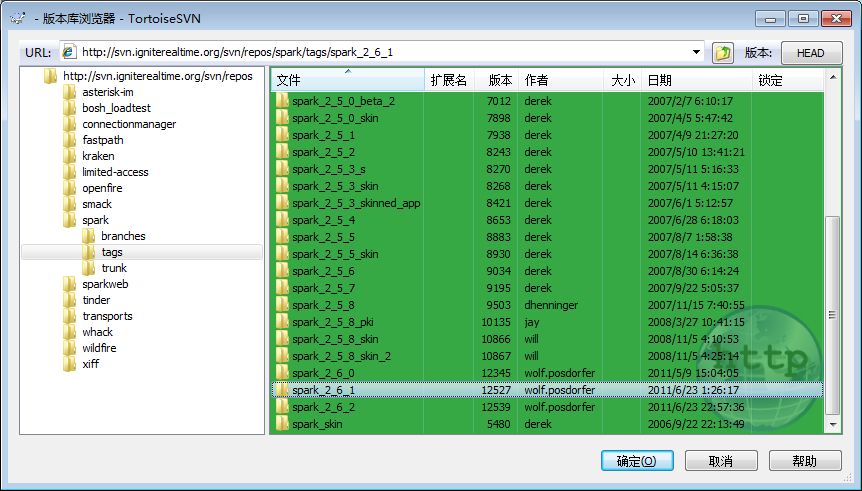Click the folder icon of wildfire
This screenshot has width=862, height=491.
coord(70,347)
